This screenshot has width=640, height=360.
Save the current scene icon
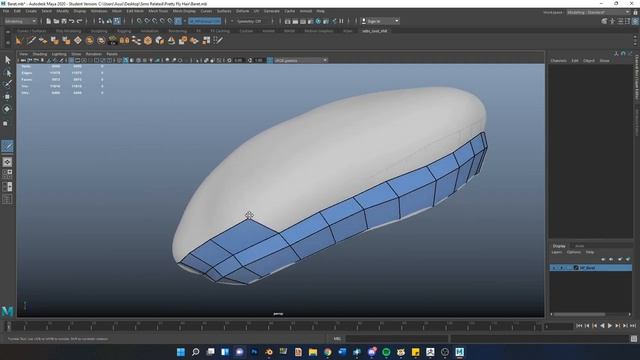click(64, 21)
